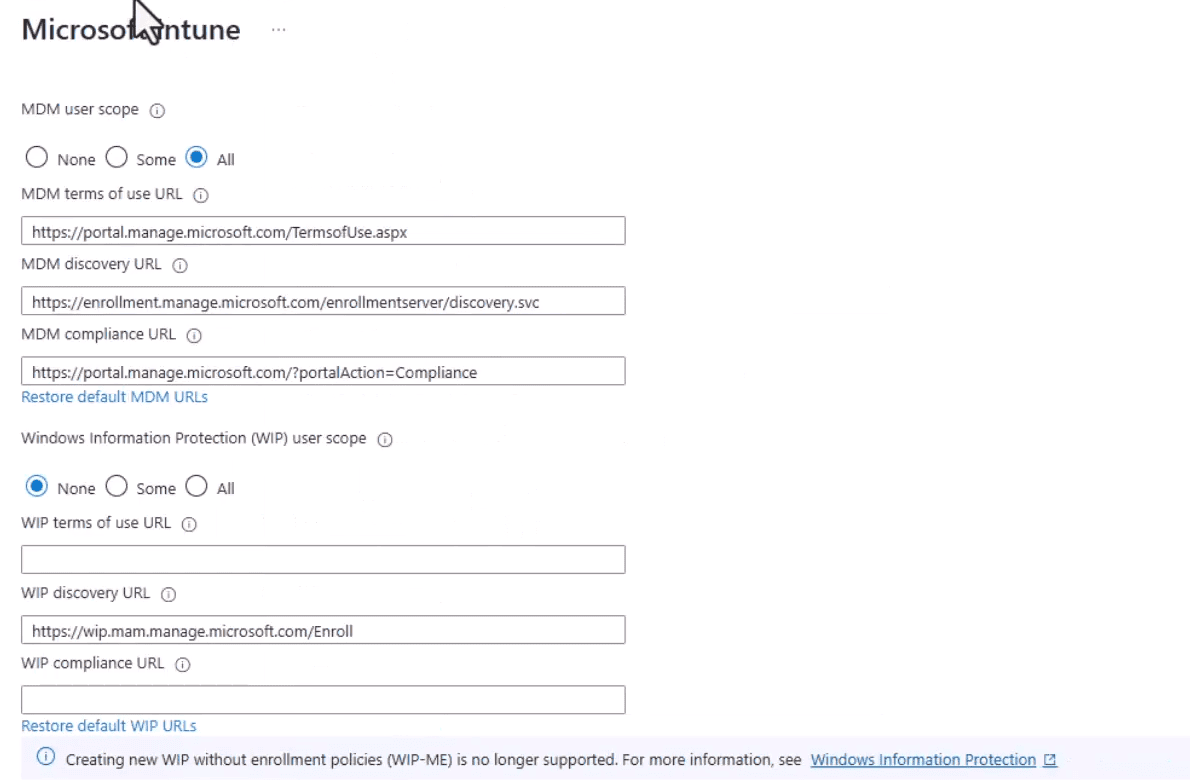Open the WIP terms of use URL tooltip
1190x780 pixels.
tap(188, 524)
